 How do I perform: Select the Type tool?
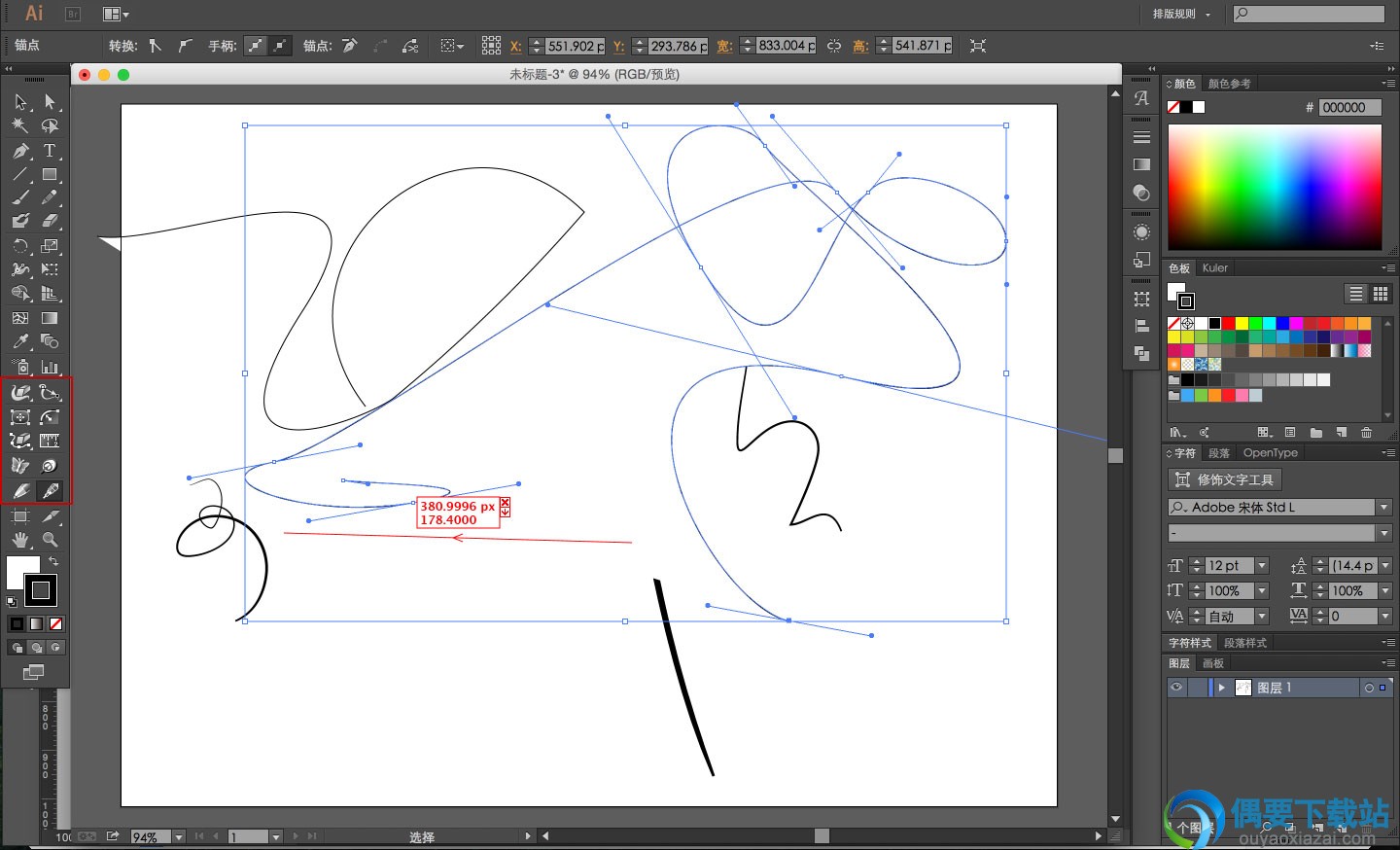click(50, 151)
